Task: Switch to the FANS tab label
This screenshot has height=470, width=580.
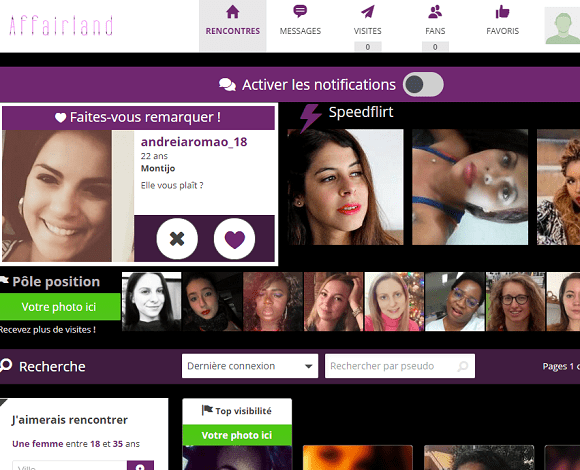Action: pos(435,31)
